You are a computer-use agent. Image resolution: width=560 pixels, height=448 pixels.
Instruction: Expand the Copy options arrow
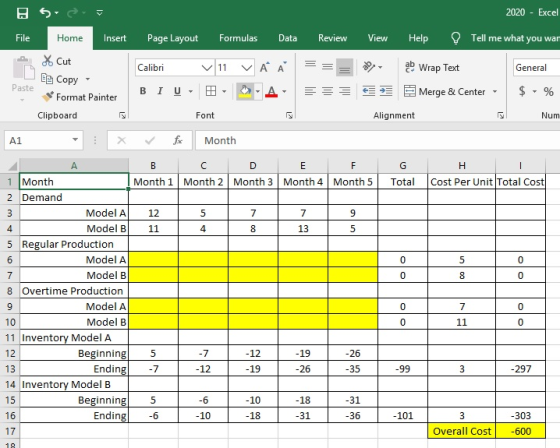tap(88, 79)
